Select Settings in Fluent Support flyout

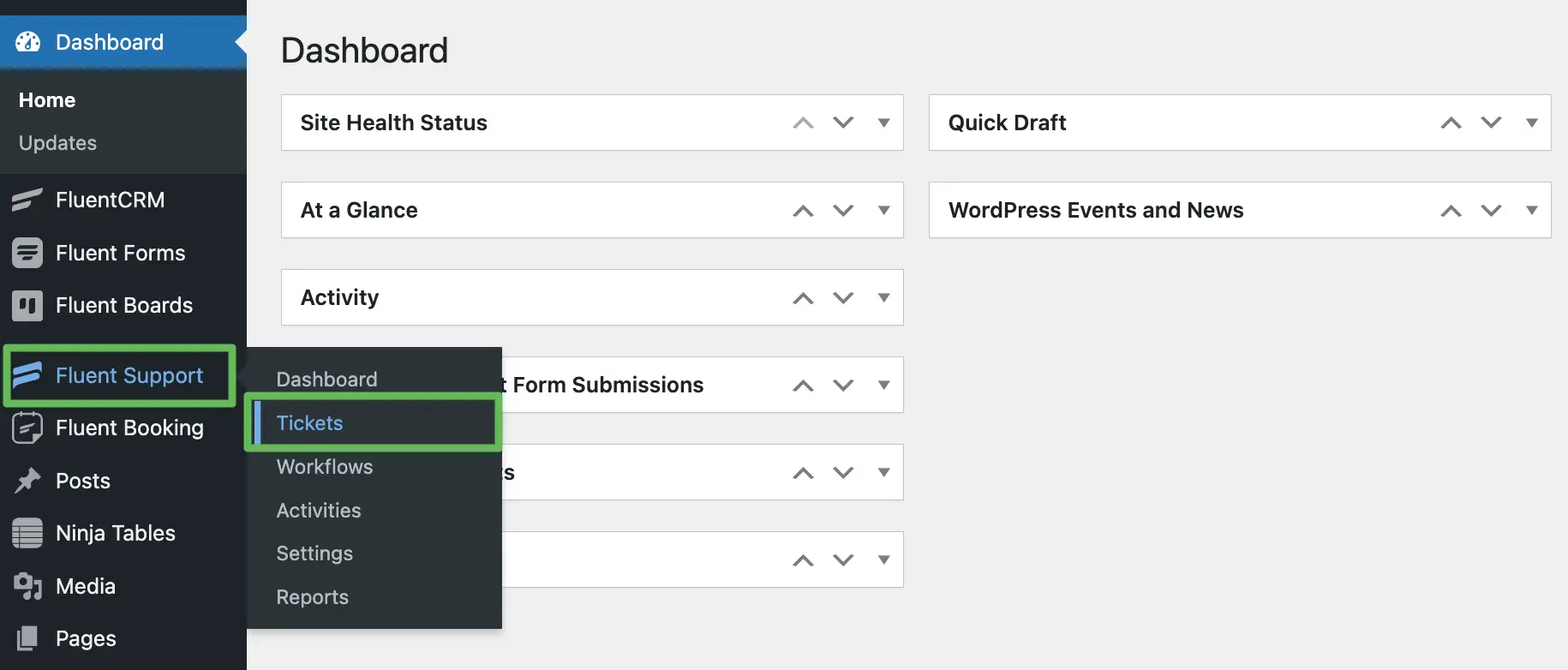(314, 553)
